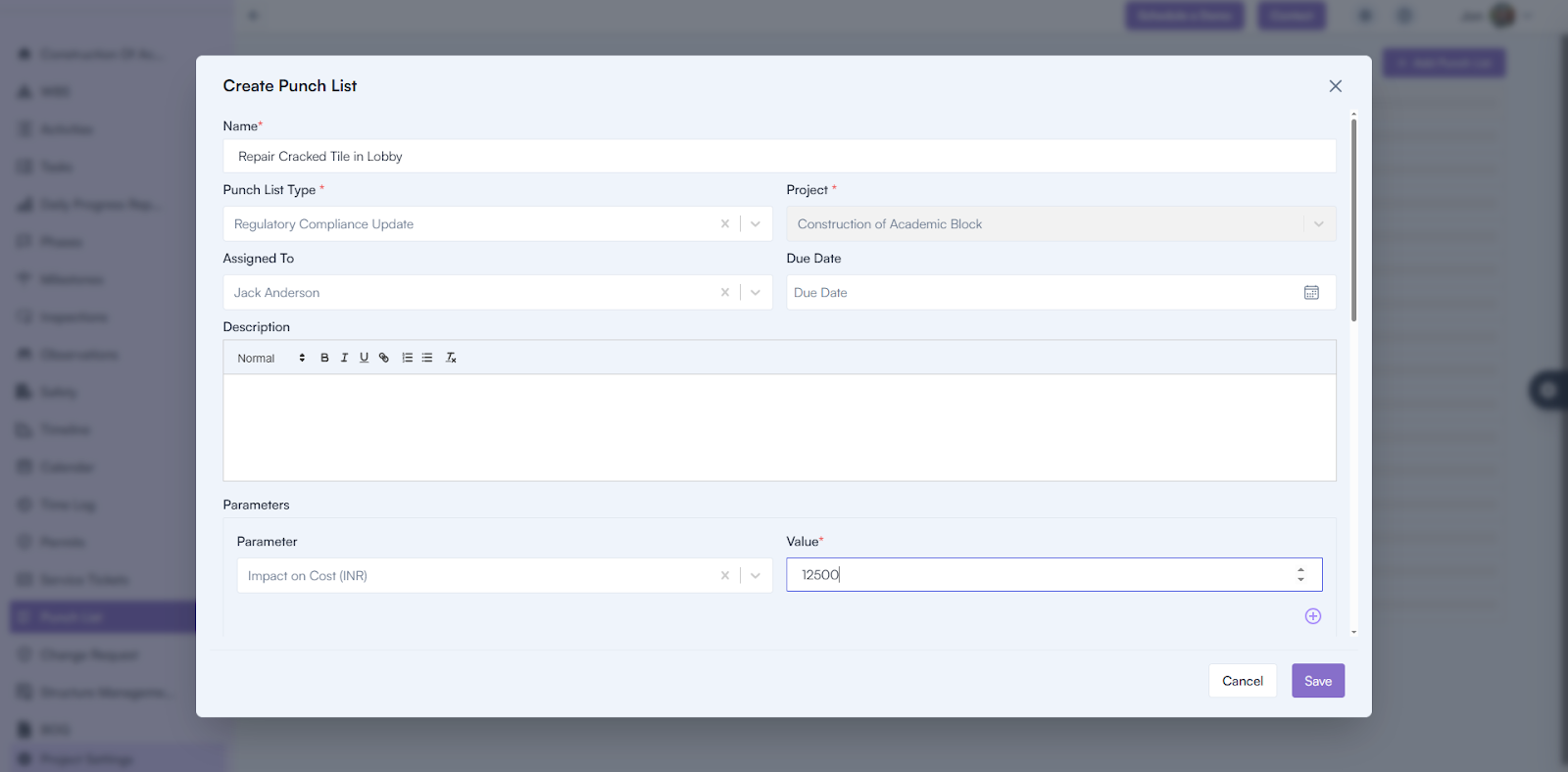Add another parameter with the plus icon
The height and width of the screenshot is (772, 1568).
coord(1313,616)
